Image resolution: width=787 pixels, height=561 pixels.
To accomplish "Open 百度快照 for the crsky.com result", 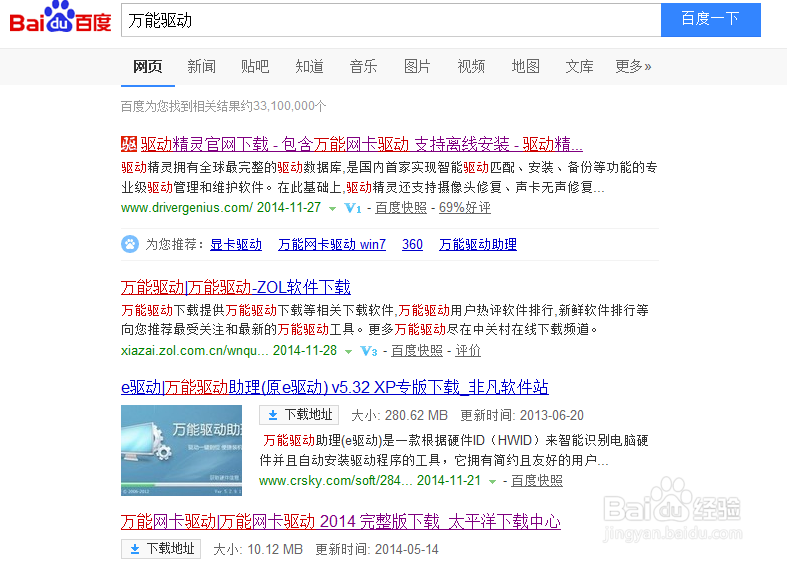I will point(537,481).
